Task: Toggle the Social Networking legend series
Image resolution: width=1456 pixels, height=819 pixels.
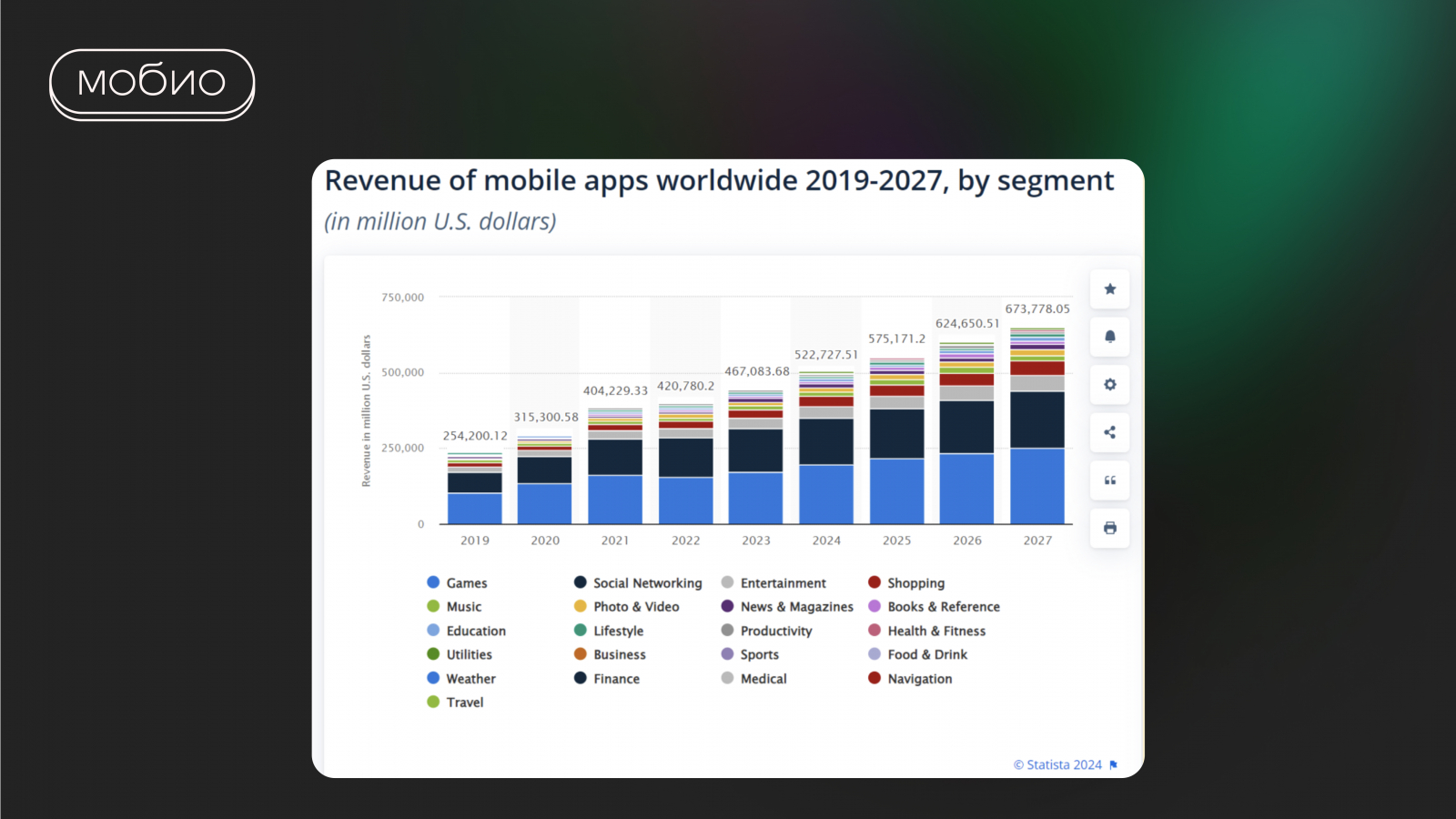Action: click(x=647, y=583)
